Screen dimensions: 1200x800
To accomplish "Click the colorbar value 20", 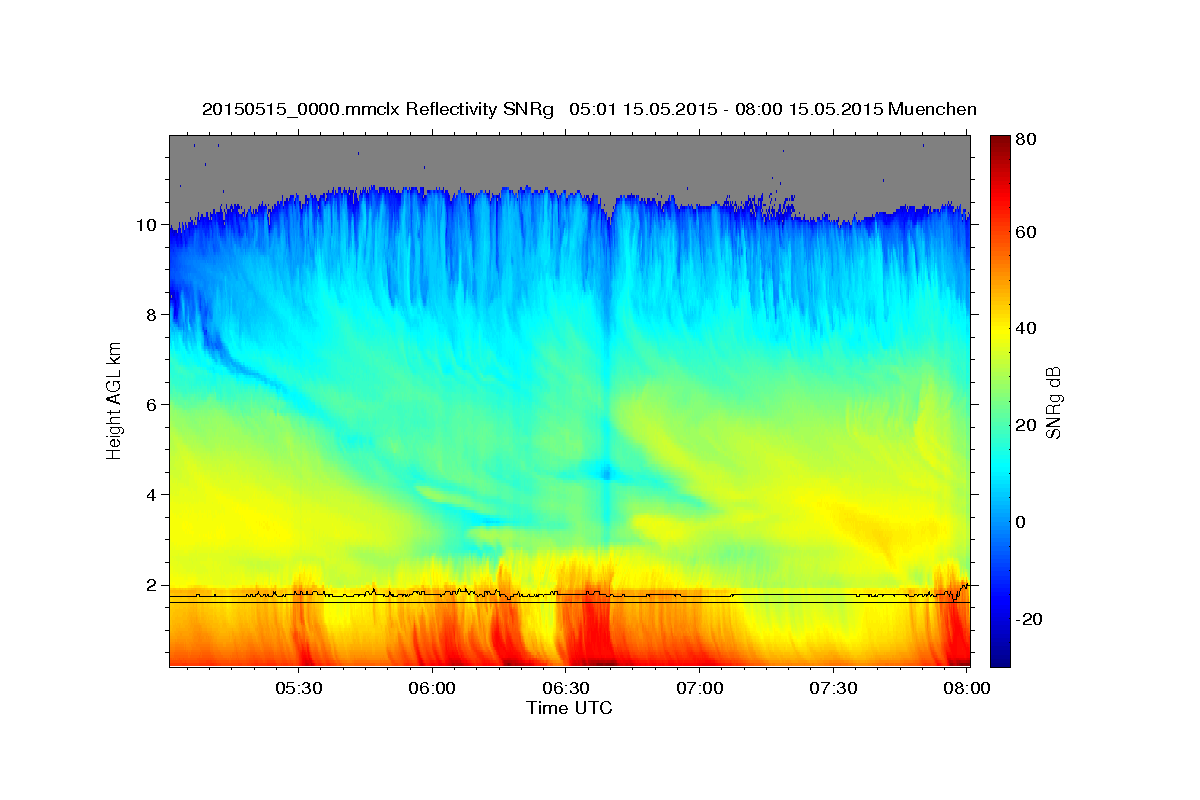I will pos(1027,425).
